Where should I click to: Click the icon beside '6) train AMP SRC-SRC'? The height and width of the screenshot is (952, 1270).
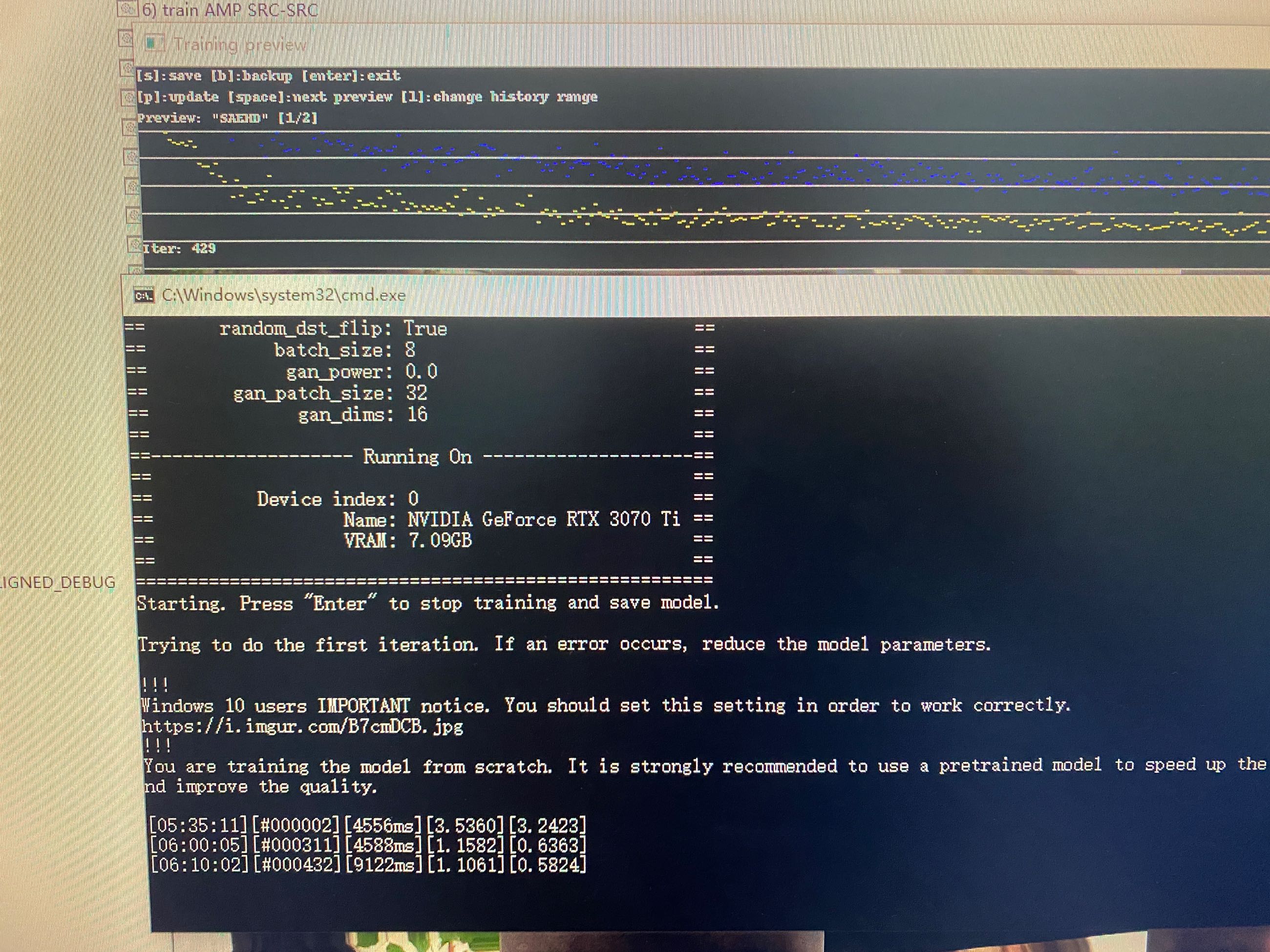[x=127, y=9]
